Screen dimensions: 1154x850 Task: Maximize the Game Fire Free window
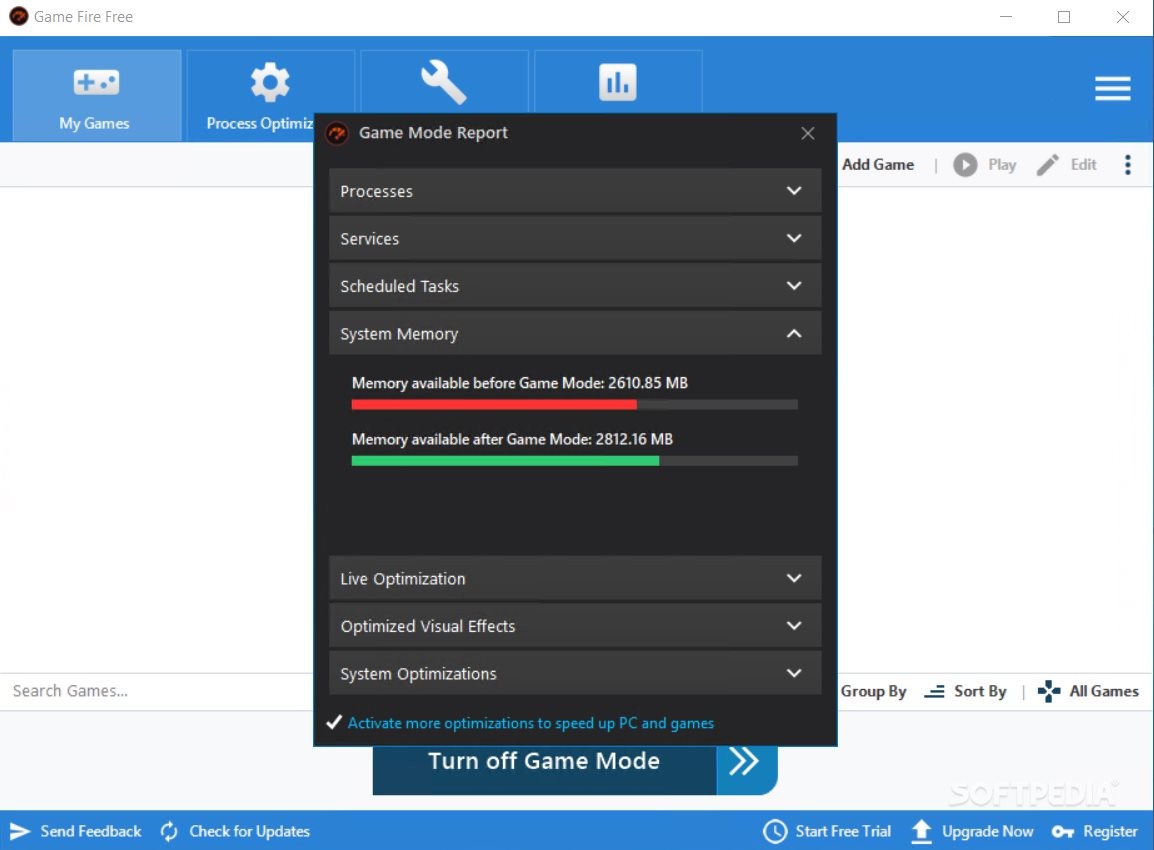tap(1063, 17)
